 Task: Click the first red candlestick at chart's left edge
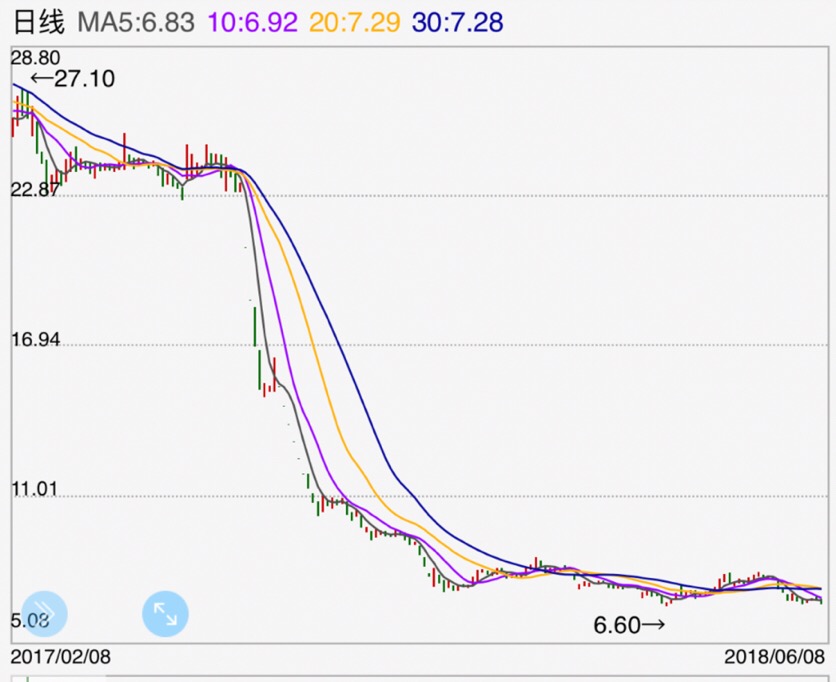[13, 125]
